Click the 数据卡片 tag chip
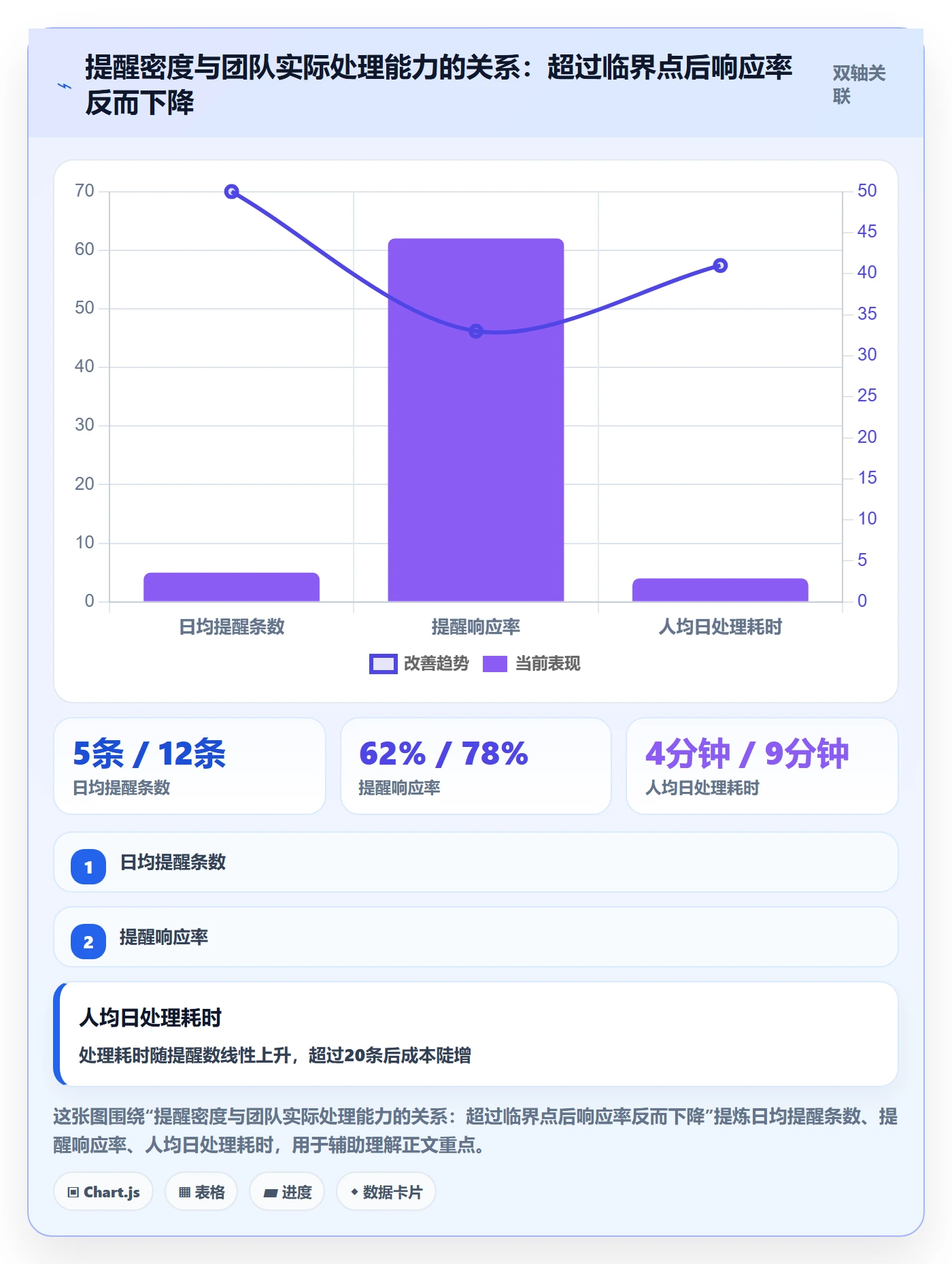This screenshot has width=952, height=1264. point(386,1192)
